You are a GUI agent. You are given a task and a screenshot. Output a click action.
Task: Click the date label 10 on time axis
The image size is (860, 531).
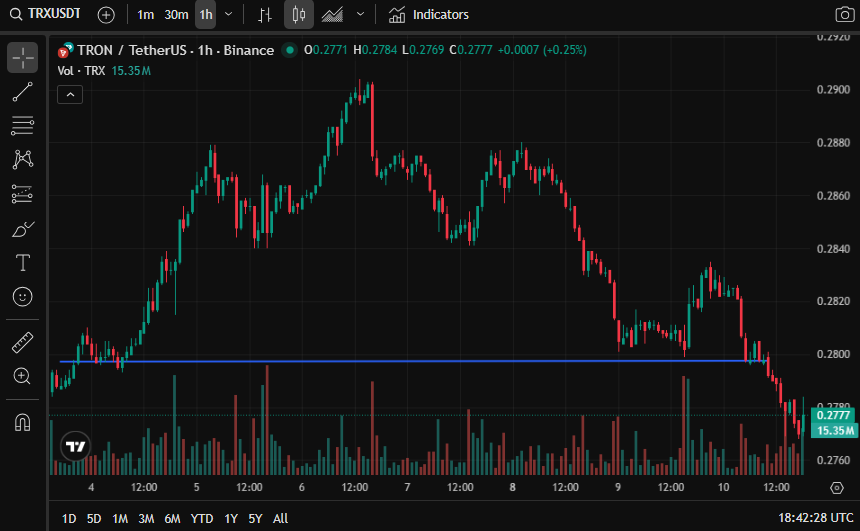tap(723, 487)
